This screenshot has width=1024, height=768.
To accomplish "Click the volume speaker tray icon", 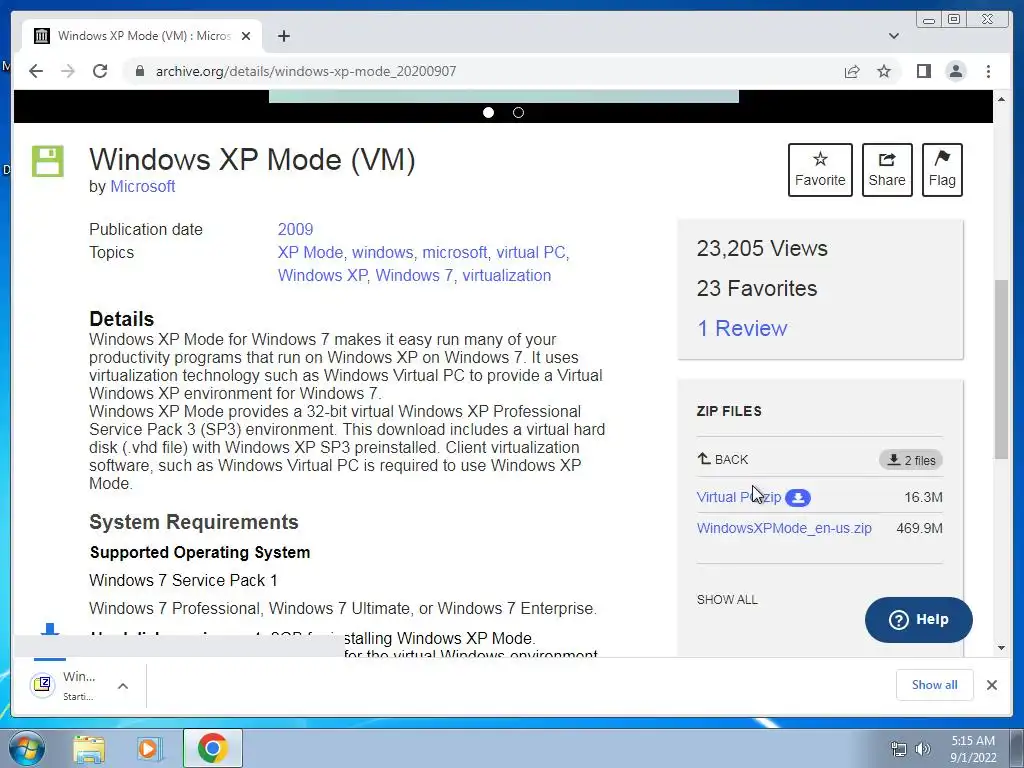I will coord(923,749).
